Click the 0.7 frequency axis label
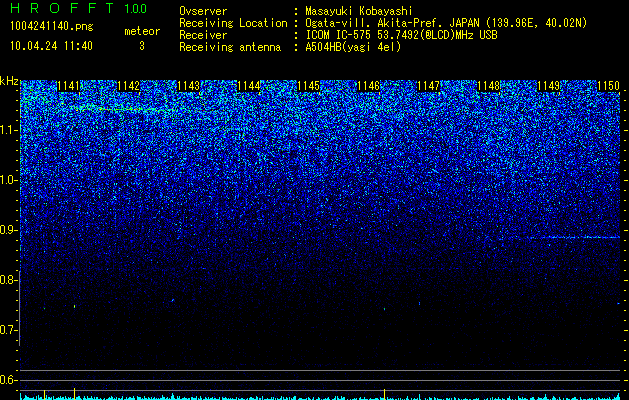The width and height of the screenshot is (629, 400). point(9,330)
